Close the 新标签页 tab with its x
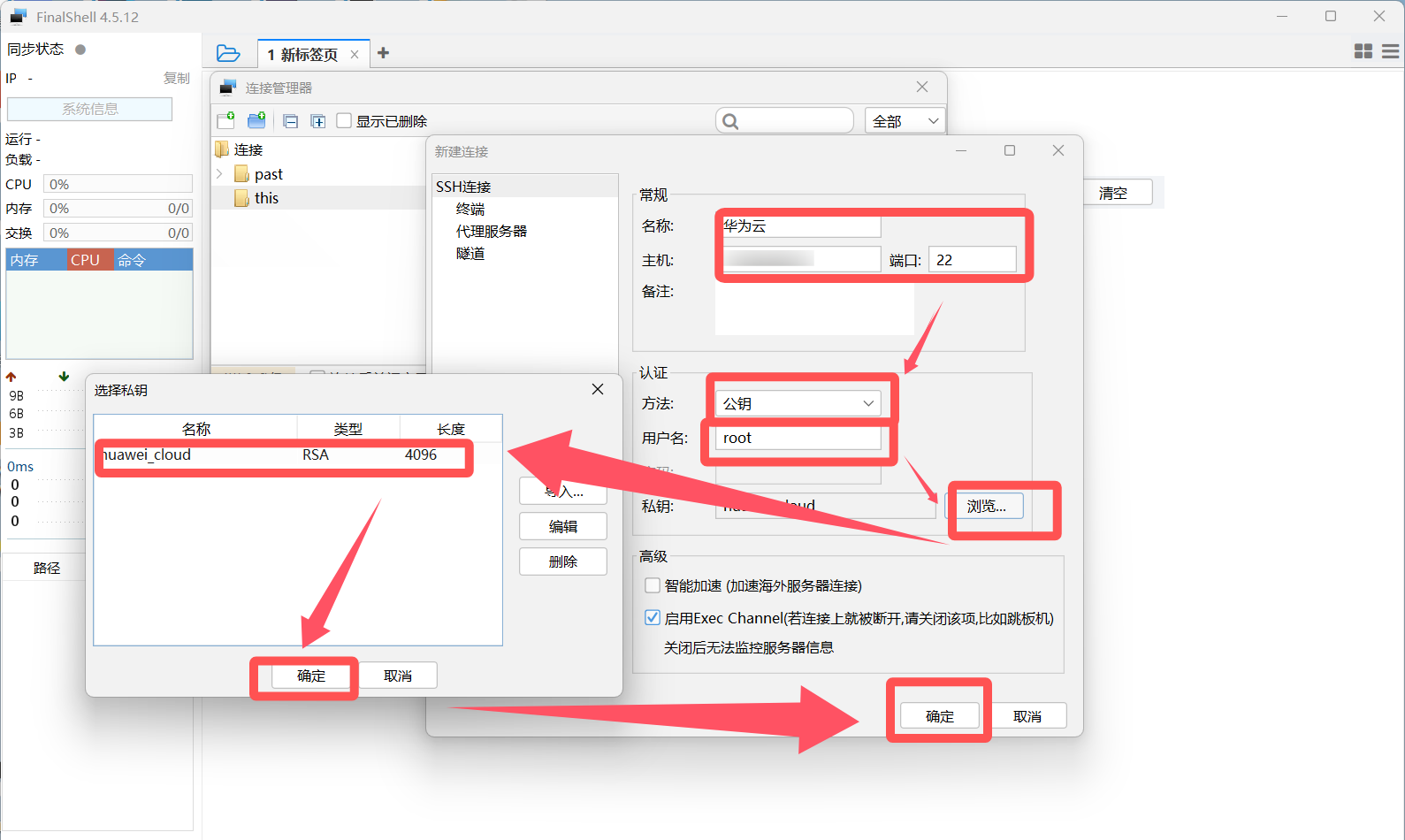The height and width of the screenshot is (840, 1405). (355, 55)
